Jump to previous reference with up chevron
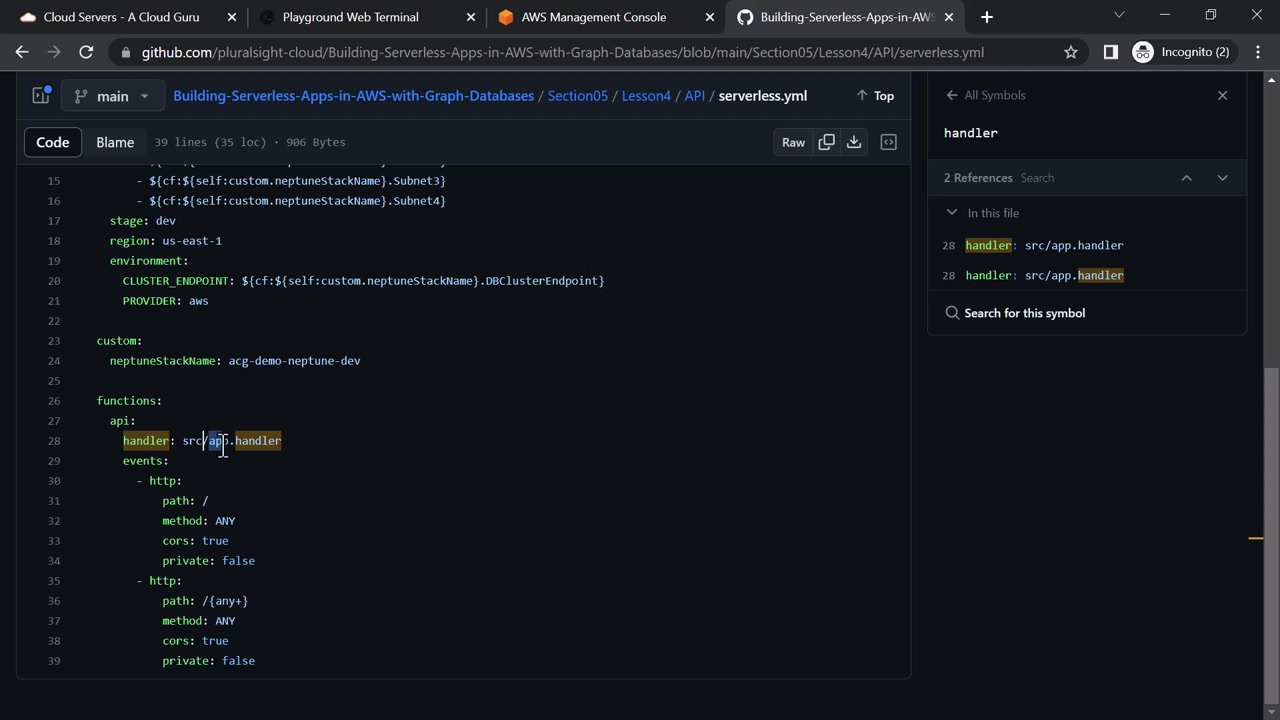Image resolution: width=1280 pixels, height=720 pixels. pos(1186,178)
